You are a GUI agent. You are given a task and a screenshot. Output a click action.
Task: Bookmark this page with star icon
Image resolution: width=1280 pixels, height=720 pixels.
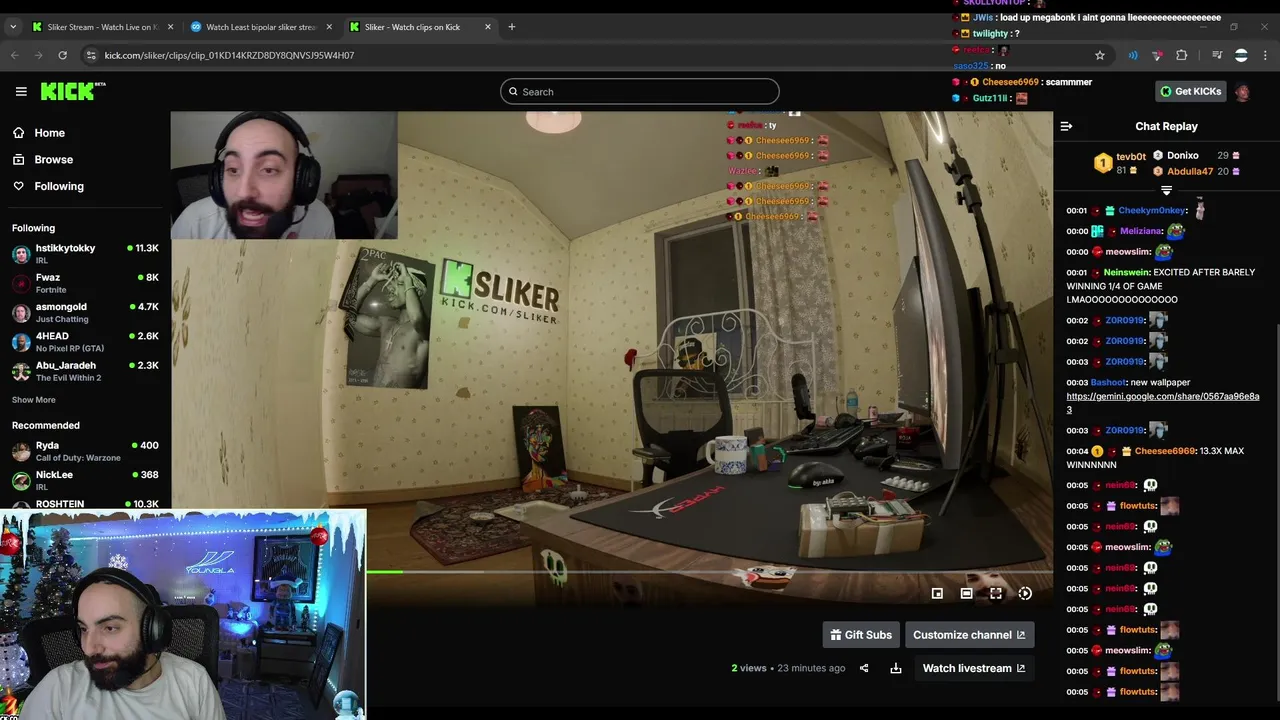tap(1100, 55)
